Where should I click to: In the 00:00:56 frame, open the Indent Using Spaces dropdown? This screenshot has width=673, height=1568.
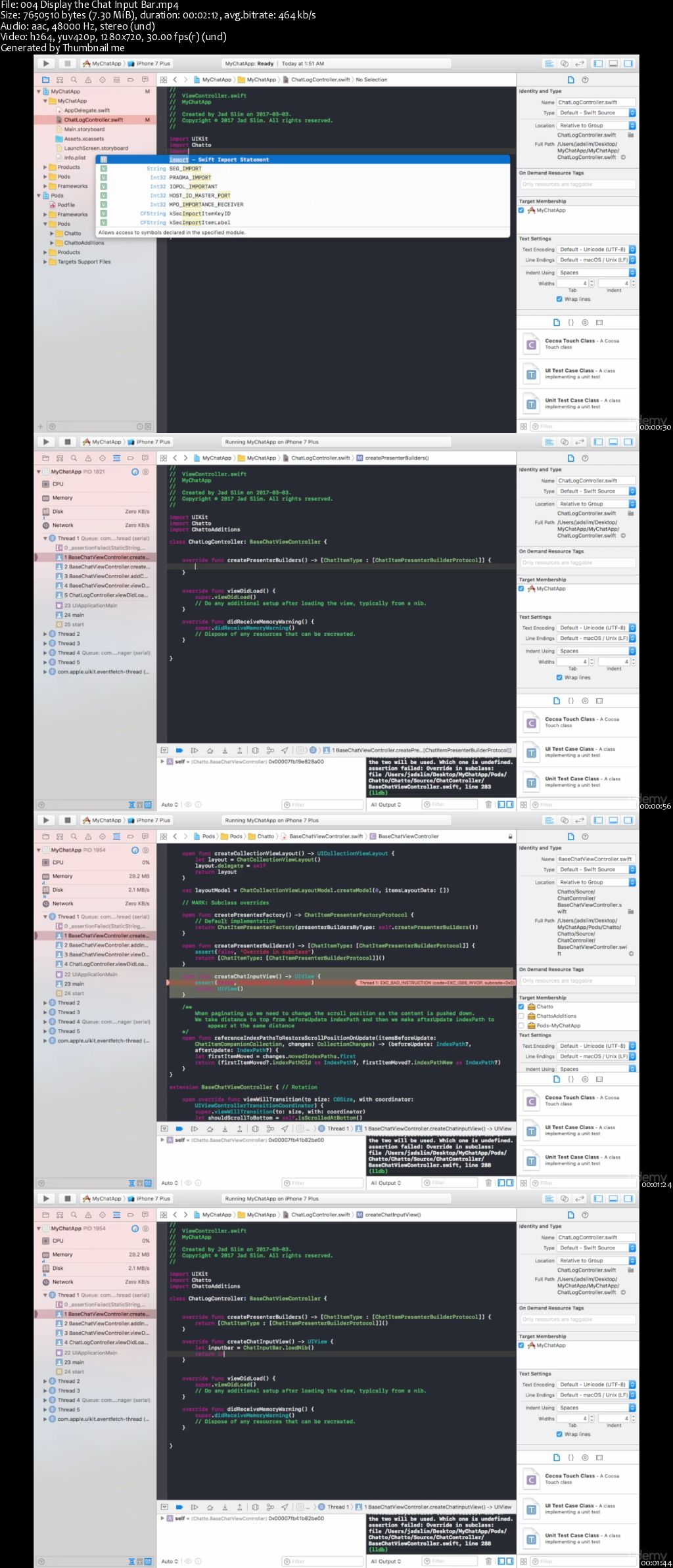(x=597, y=651)
